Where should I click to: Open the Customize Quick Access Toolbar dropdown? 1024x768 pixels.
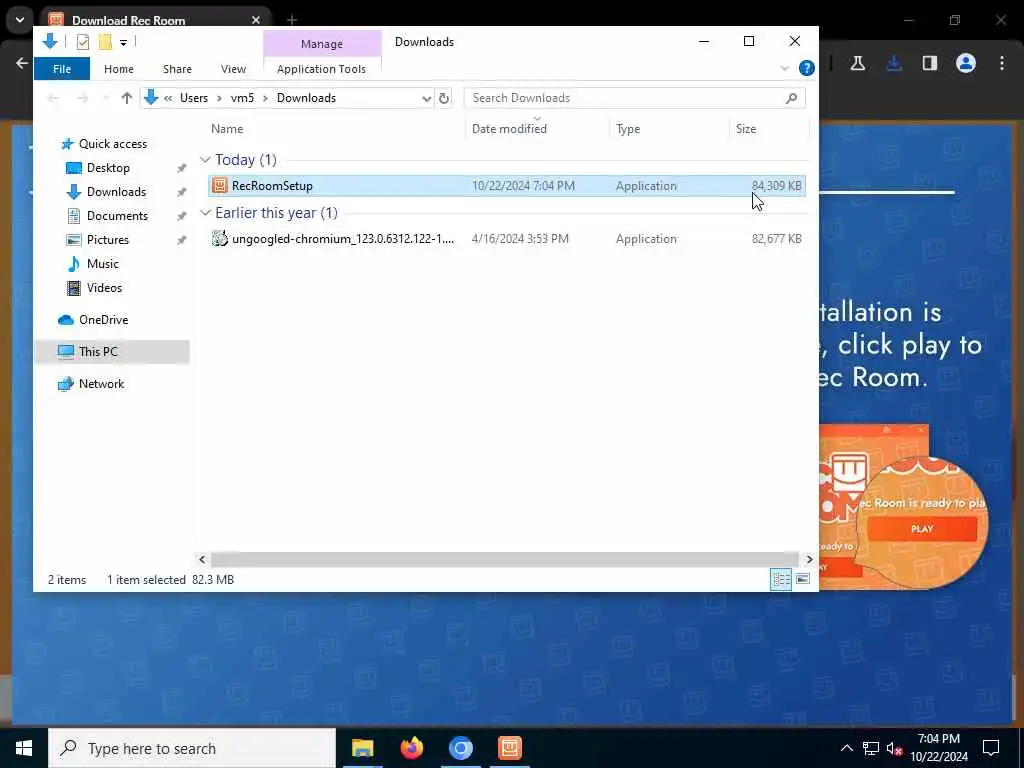[123, 42]
